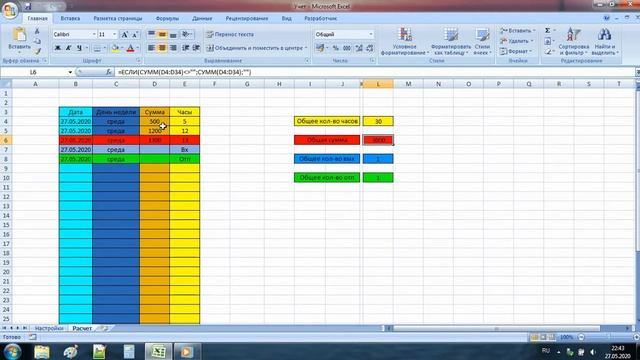Click the decrease decimal icon
Screen dimensions: 640x360
pyautogui.click(x=370, y=48)
